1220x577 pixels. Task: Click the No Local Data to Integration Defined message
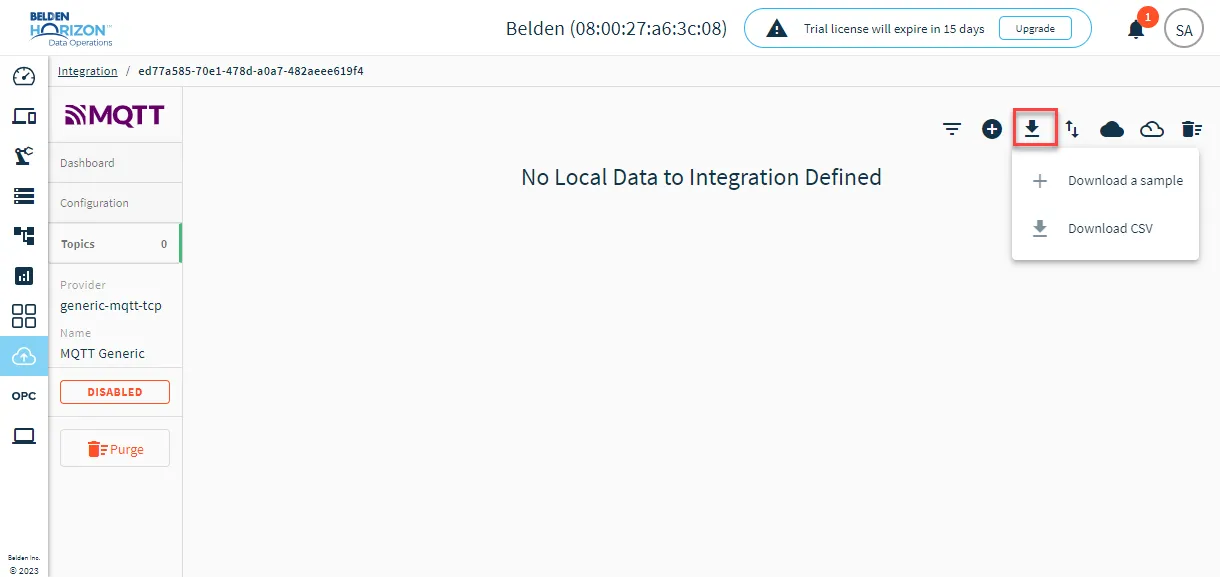[x=701, y=178]
